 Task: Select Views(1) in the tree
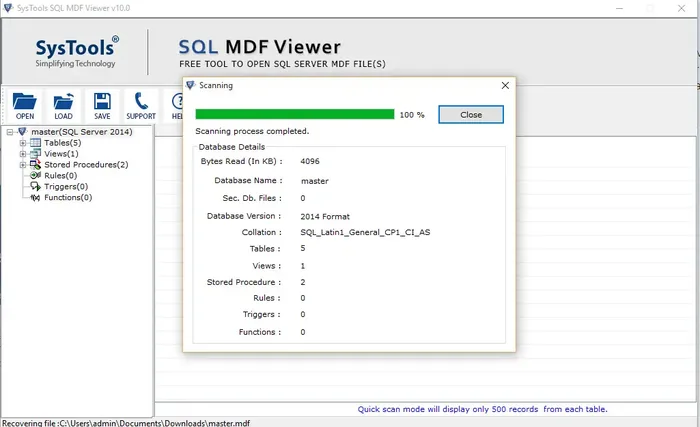(61, 154)
